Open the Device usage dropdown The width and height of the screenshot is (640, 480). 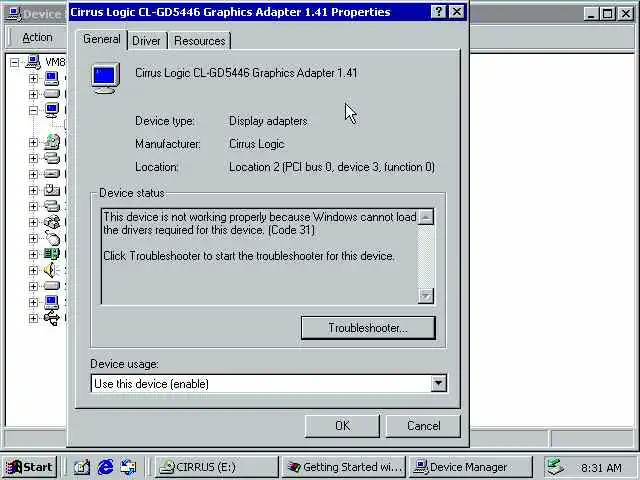(x=438, y=383)
